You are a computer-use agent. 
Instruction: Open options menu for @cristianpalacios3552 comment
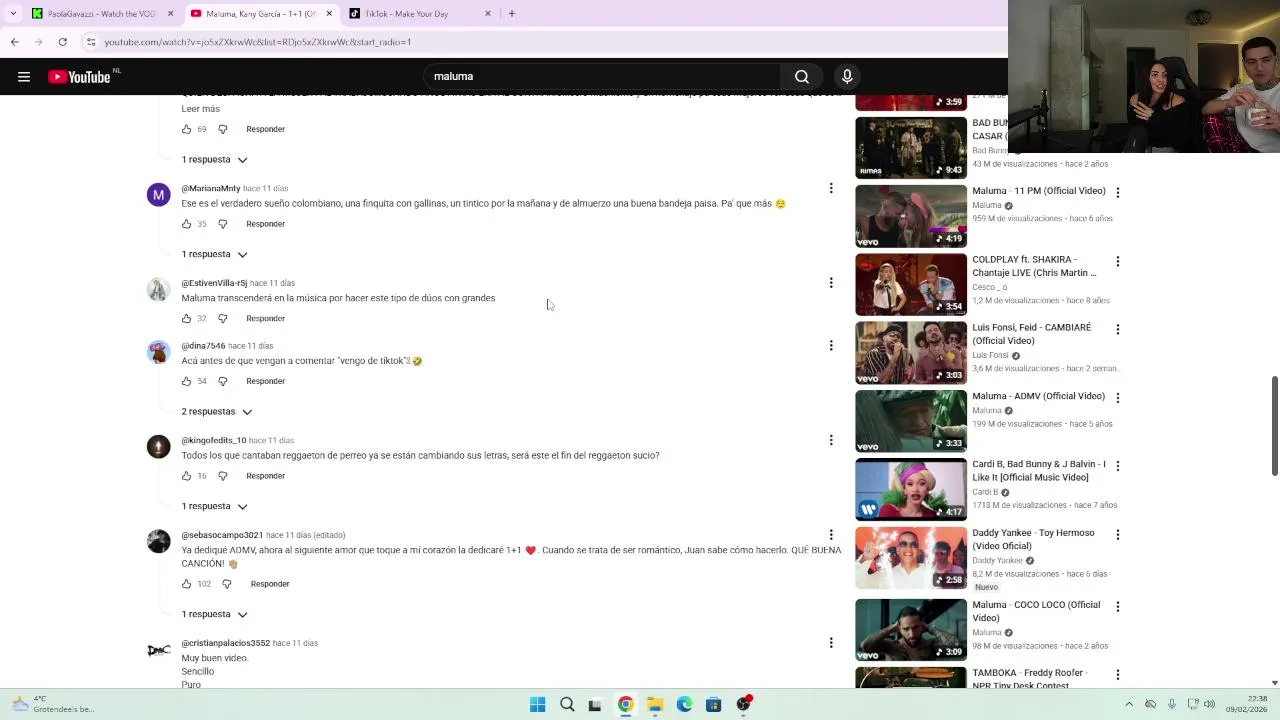[x=830, y=643]
